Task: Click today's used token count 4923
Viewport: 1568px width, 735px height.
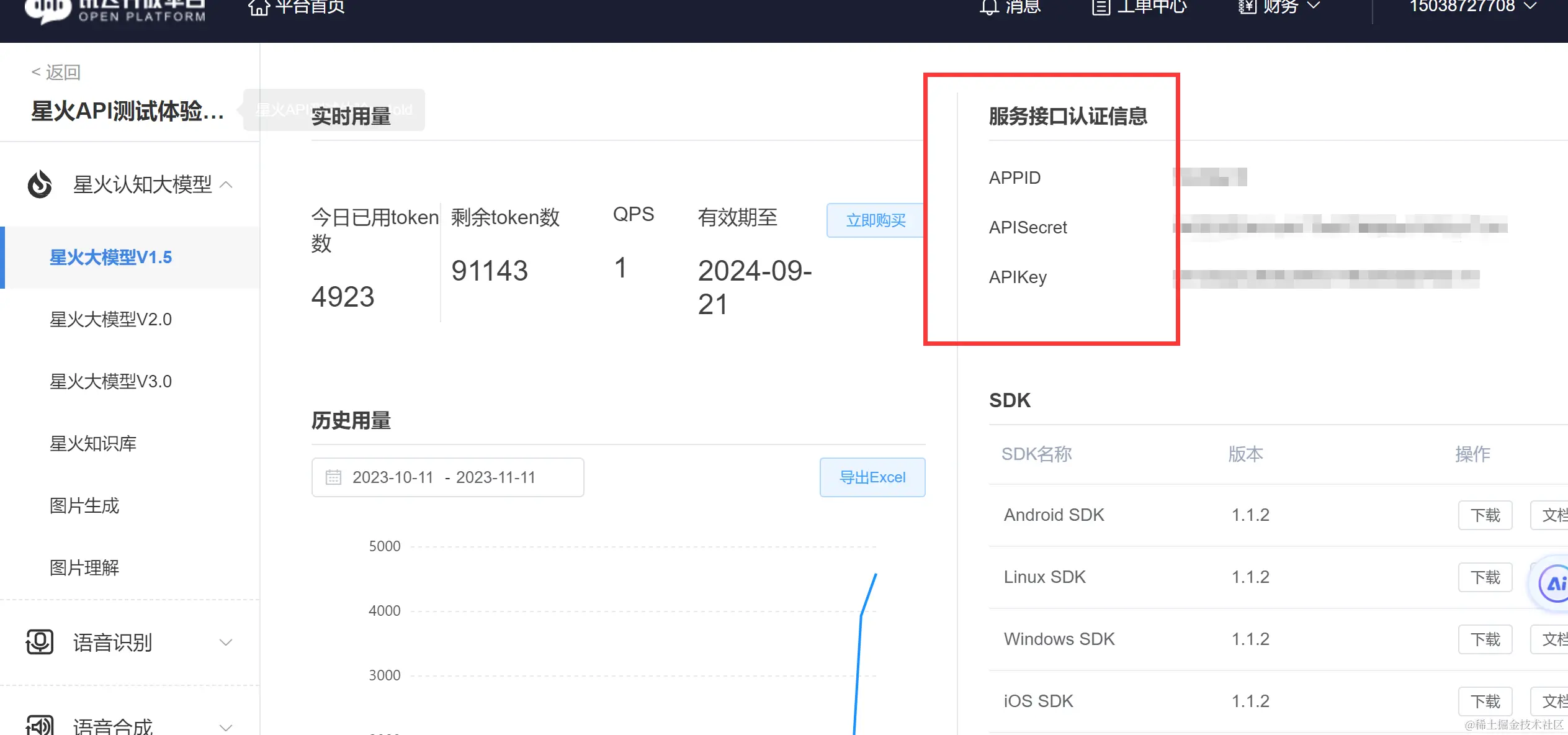Action: point(343,296)
